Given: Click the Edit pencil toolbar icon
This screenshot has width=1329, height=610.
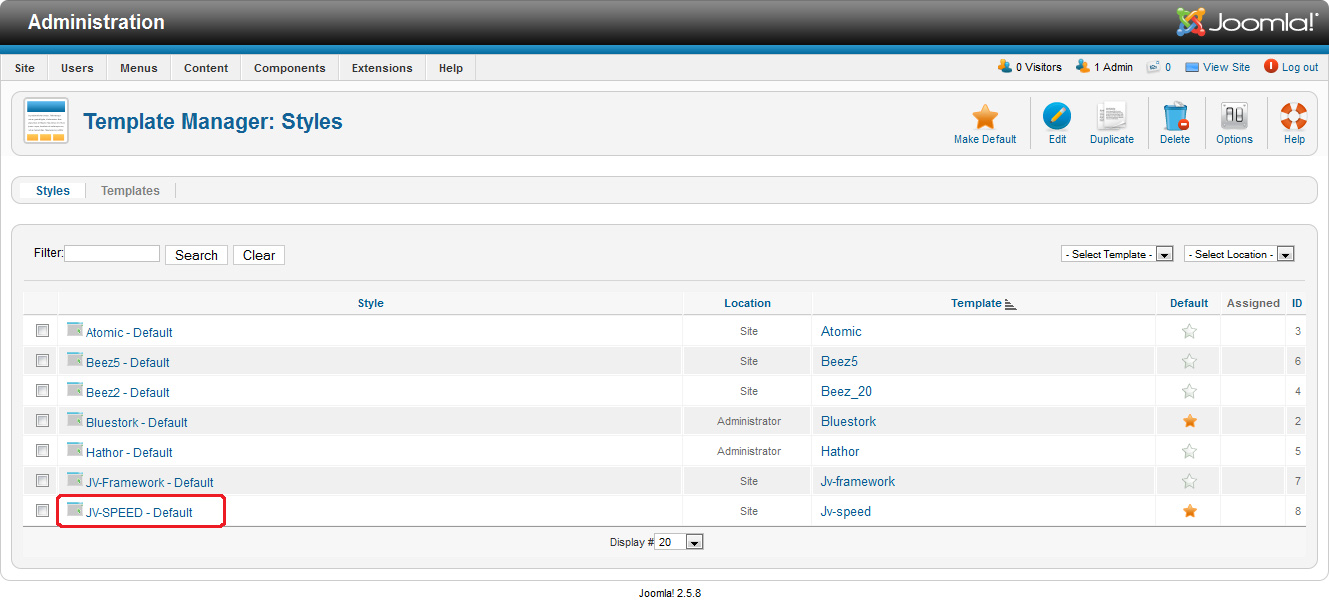Looking at the screenshot, I should click(1057, 117).
